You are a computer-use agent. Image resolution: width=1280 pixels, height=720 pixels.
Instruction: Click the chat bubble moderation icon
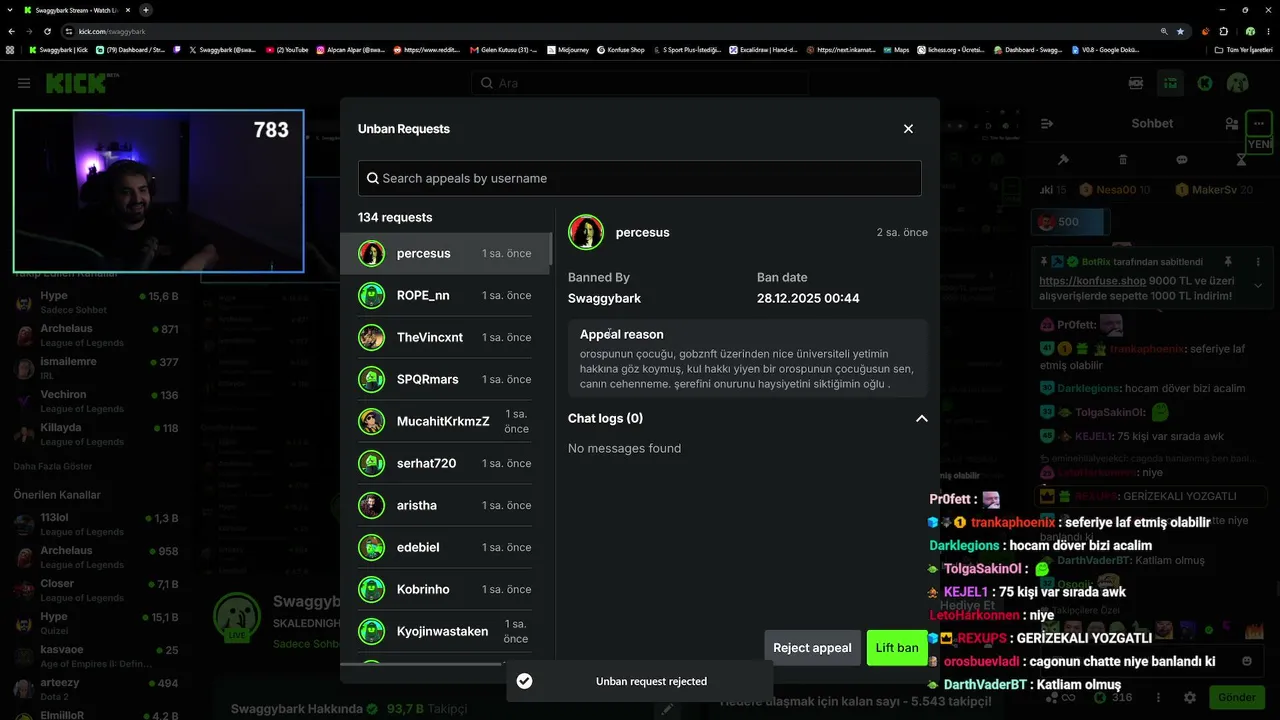tap(1182, 160)
